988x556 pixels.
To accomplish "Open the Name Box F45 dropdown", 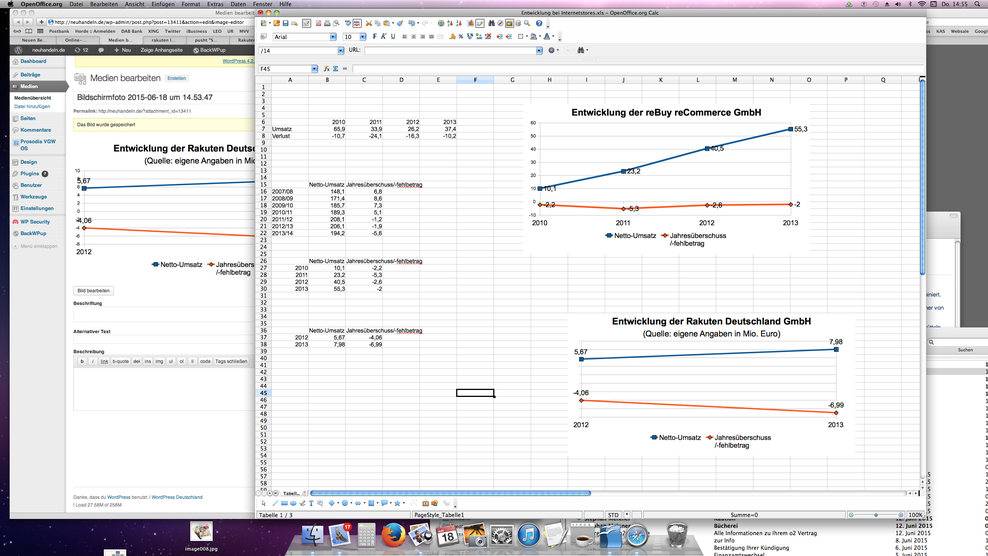I will pyautogui.click(x=314, y=69).
